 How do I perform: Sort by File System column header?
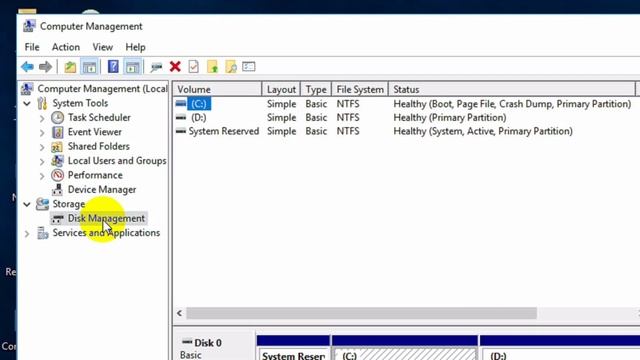[360, 89]
